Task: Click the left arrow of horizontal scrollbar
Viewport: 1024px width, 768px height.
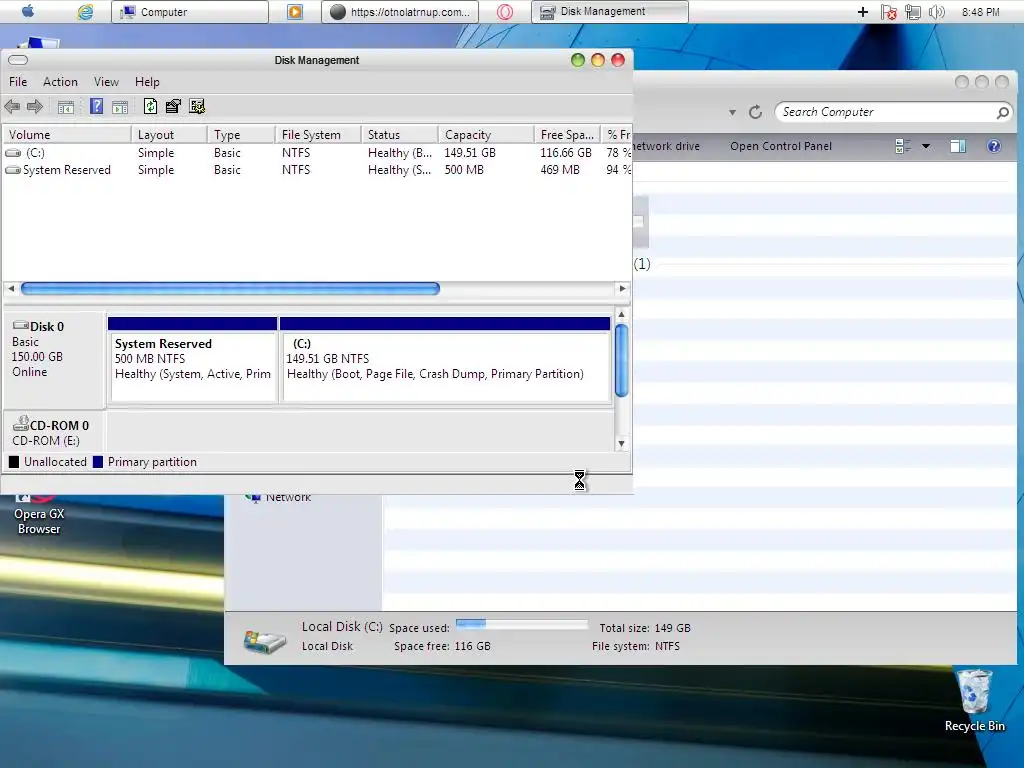Action: pos(11,288)
